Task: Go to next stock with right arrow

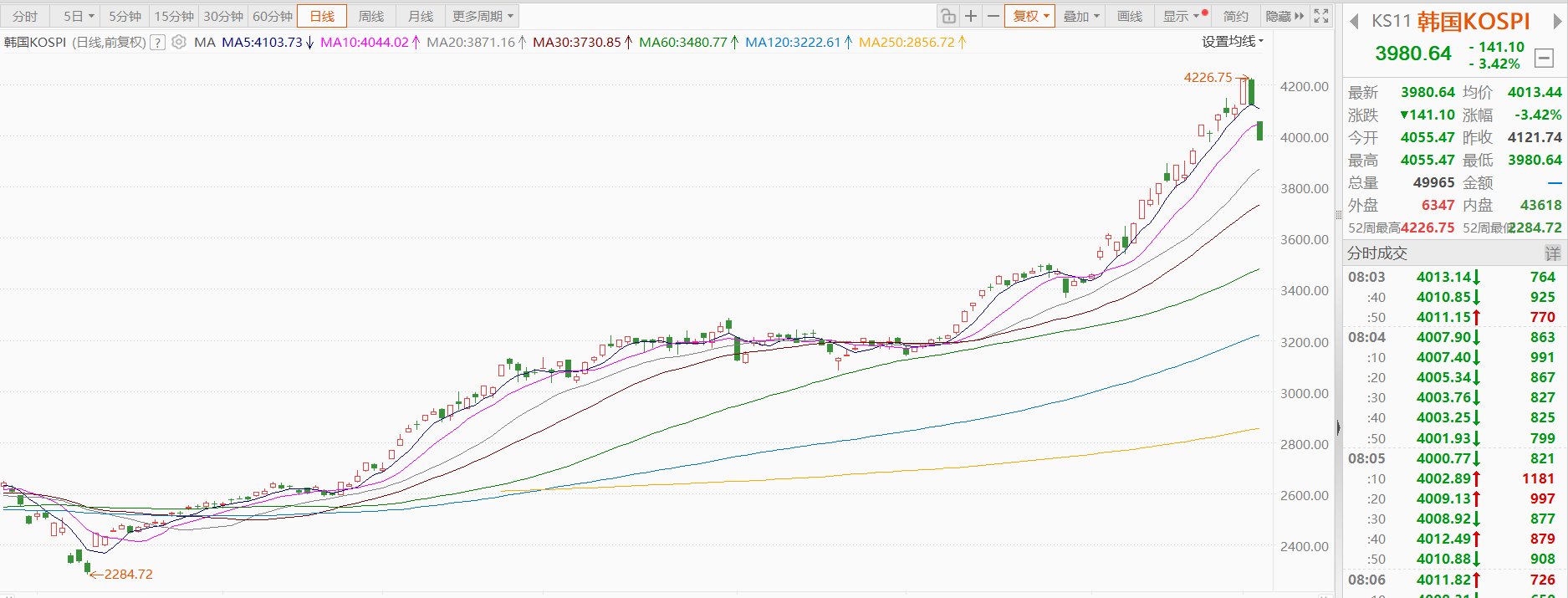Action: pos(1557,22)
